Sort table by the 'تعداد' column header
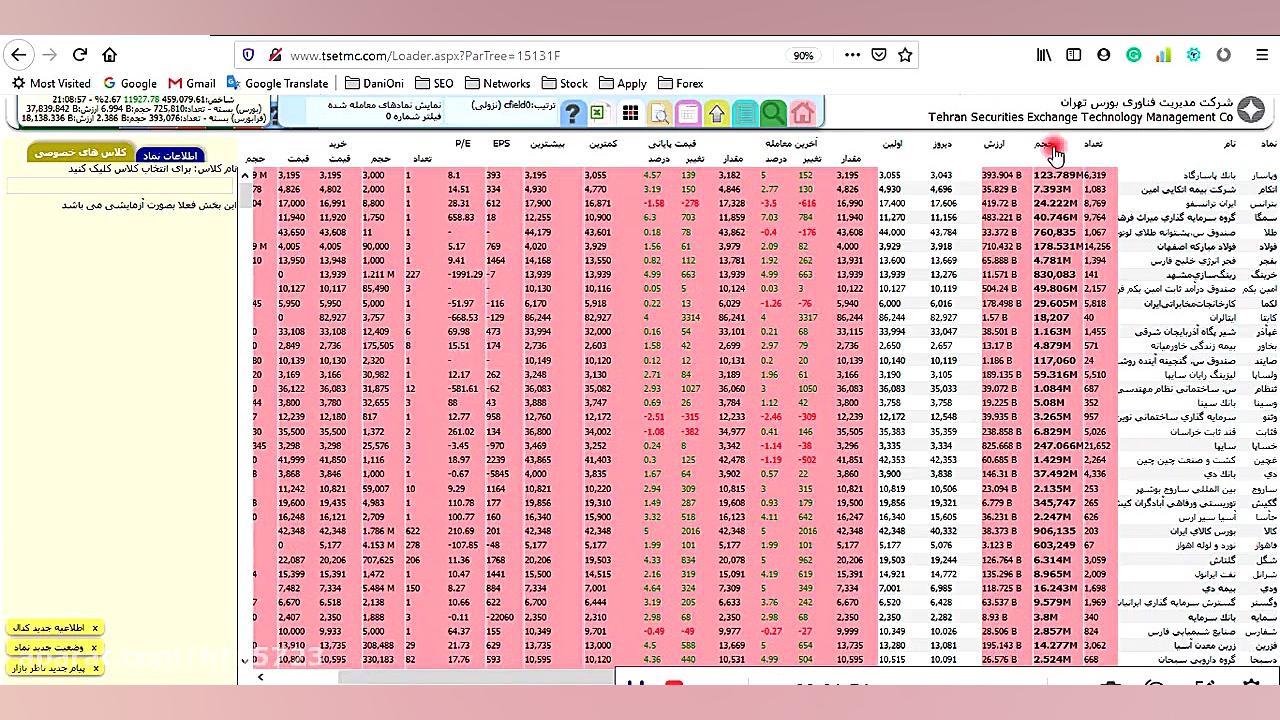The image size is (1280, 720). tap(1093, 144)
